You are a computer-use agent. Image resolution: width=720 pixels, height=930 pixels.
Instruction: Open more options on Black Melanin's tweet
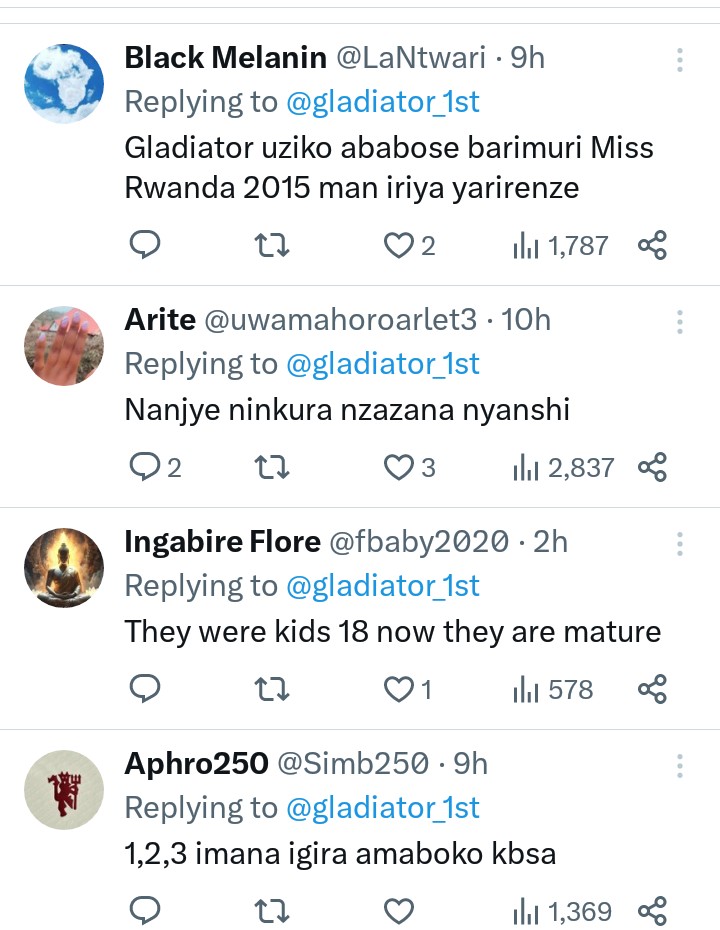[679, 60]
